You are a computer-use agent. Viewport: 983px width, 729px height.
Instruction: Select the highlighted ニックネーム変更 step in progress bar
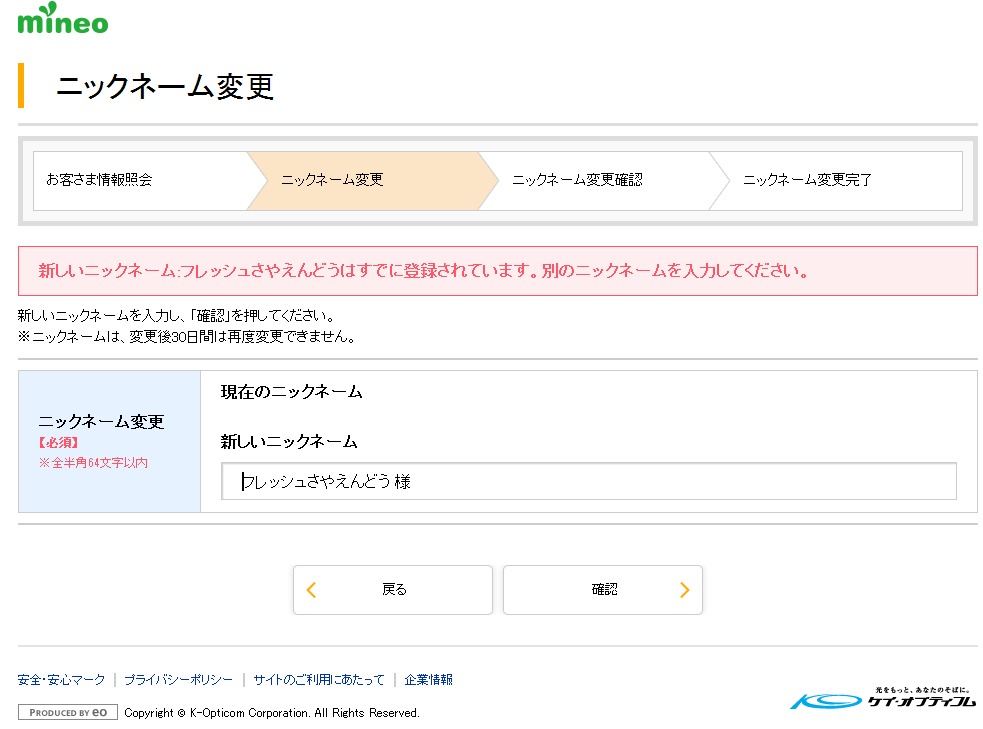coord(332,180)
